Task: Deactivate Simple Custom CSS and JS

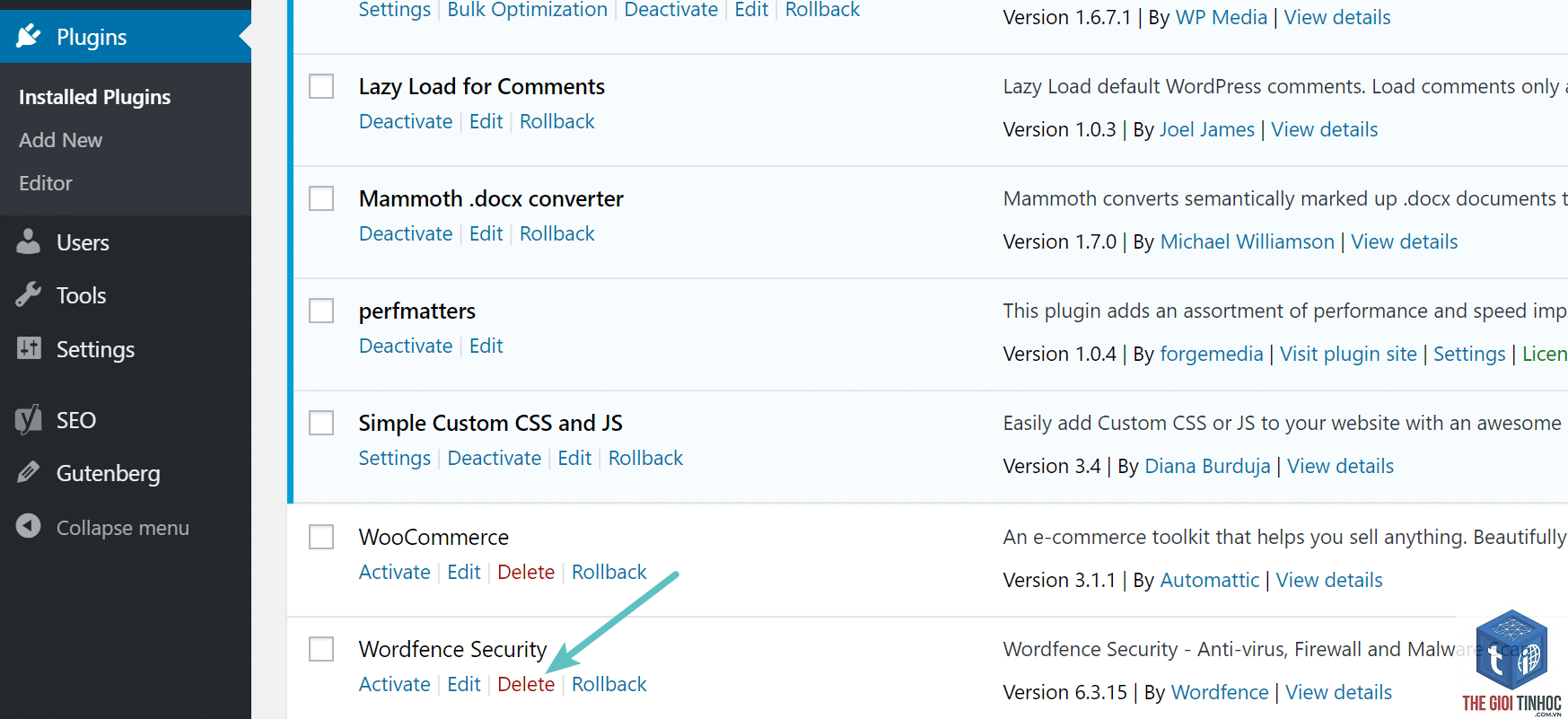Action: 495,458
